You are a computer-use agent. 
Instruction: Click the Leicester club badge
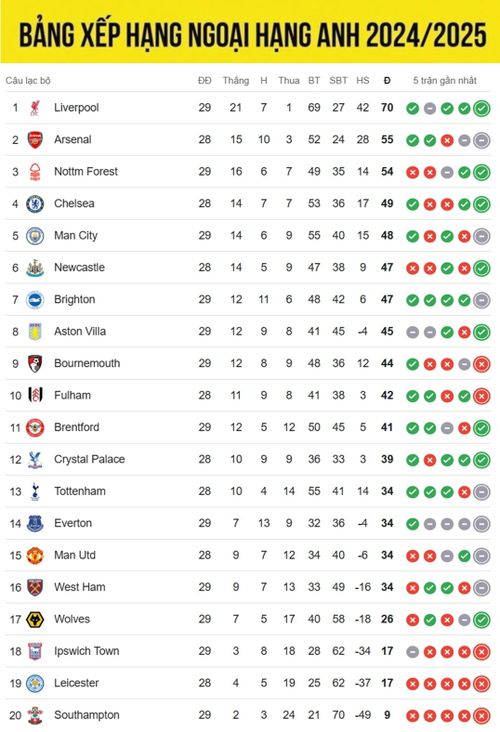35,683
